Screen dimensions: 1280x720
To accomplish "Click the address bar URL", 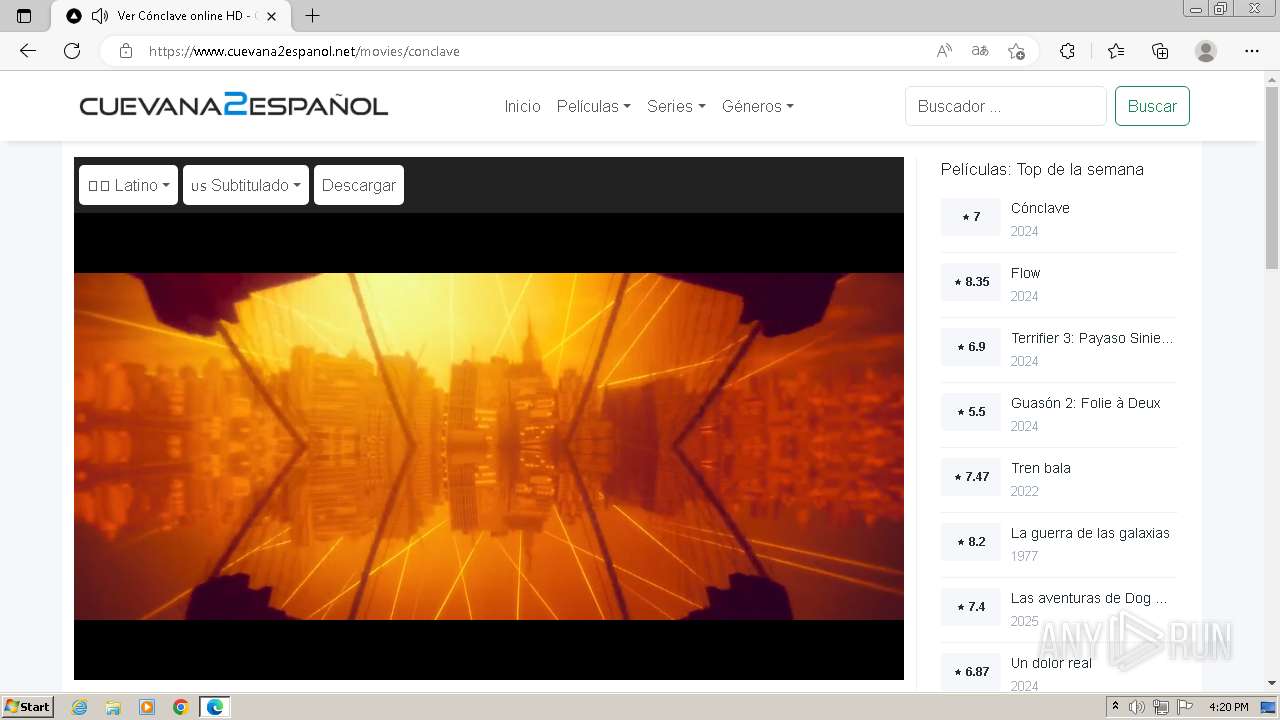I will [304, 51].
